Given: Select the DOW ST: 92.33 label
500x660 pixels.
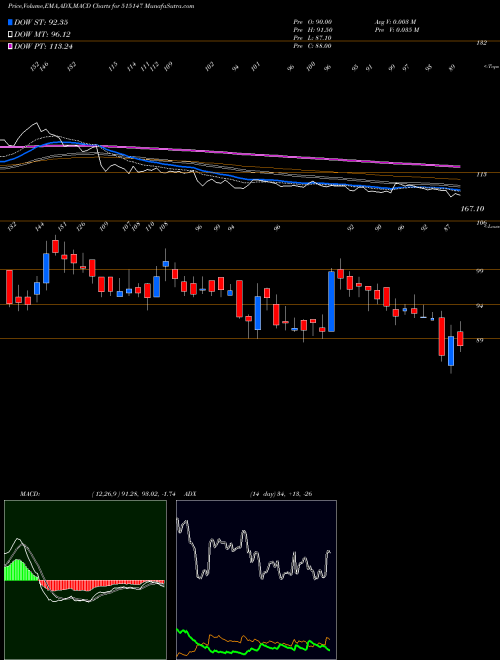Looking at the screenshot, I should pos(41,22).
